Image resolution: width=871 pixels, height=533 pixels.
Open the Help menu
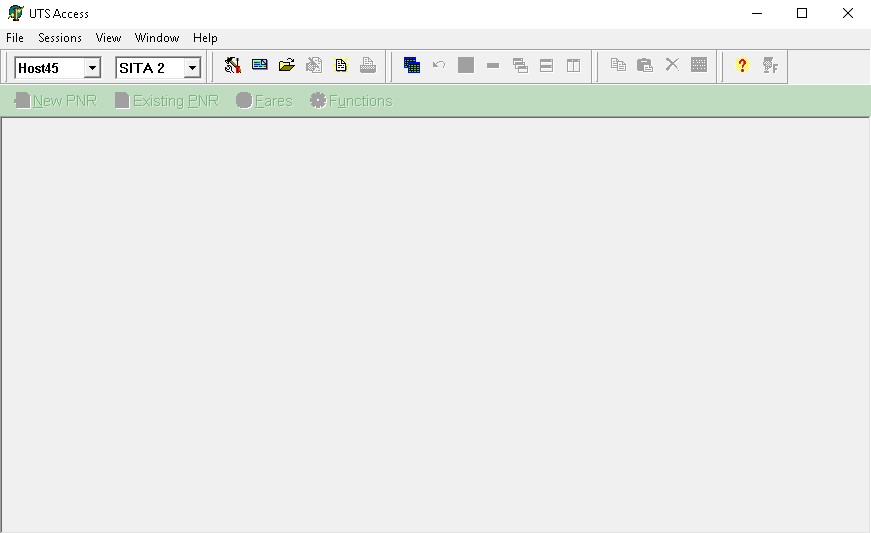[x=205, y=38]
